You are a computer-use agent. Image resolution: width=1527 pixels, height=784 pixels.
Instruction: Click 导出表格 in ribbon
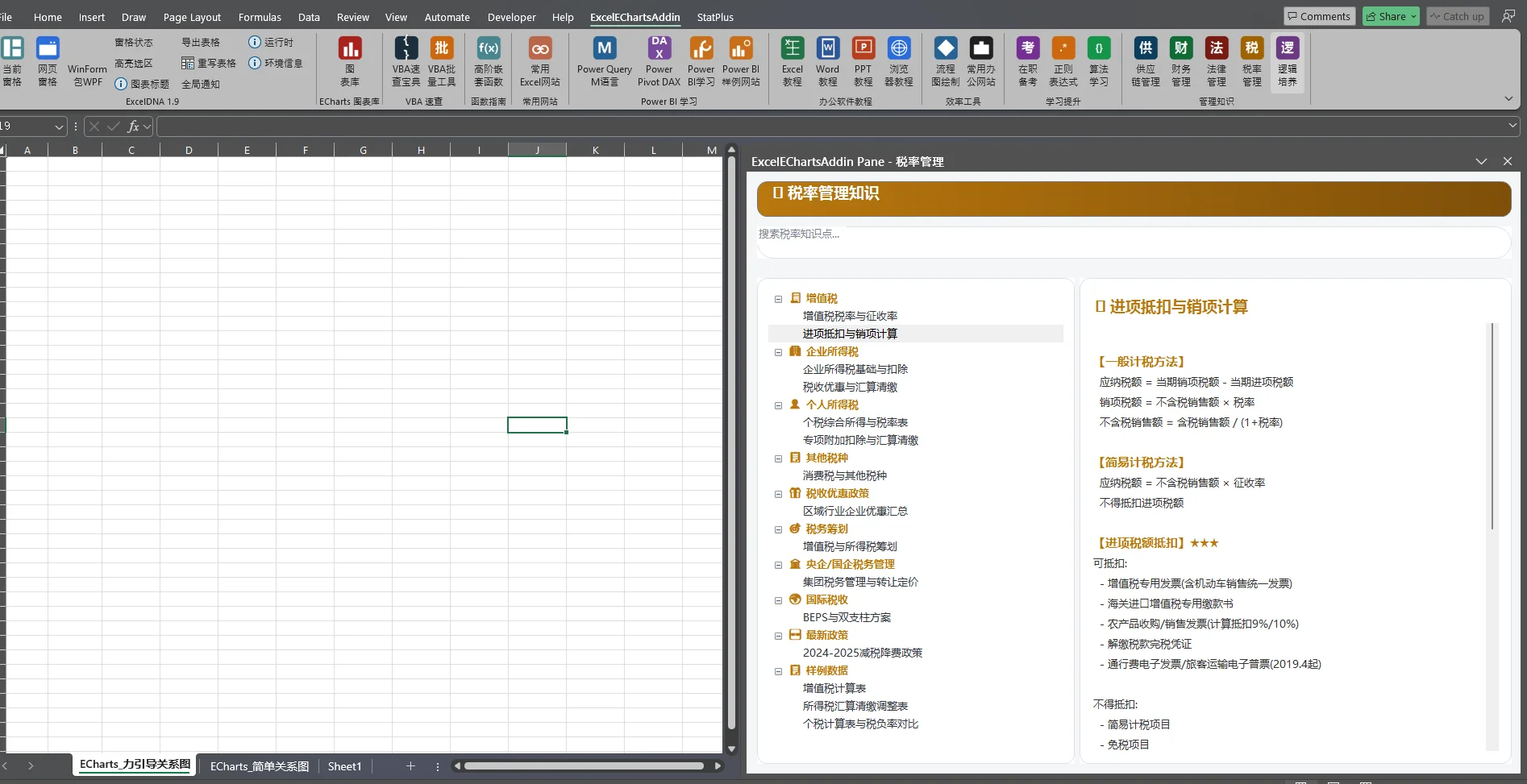pos(200,42)
